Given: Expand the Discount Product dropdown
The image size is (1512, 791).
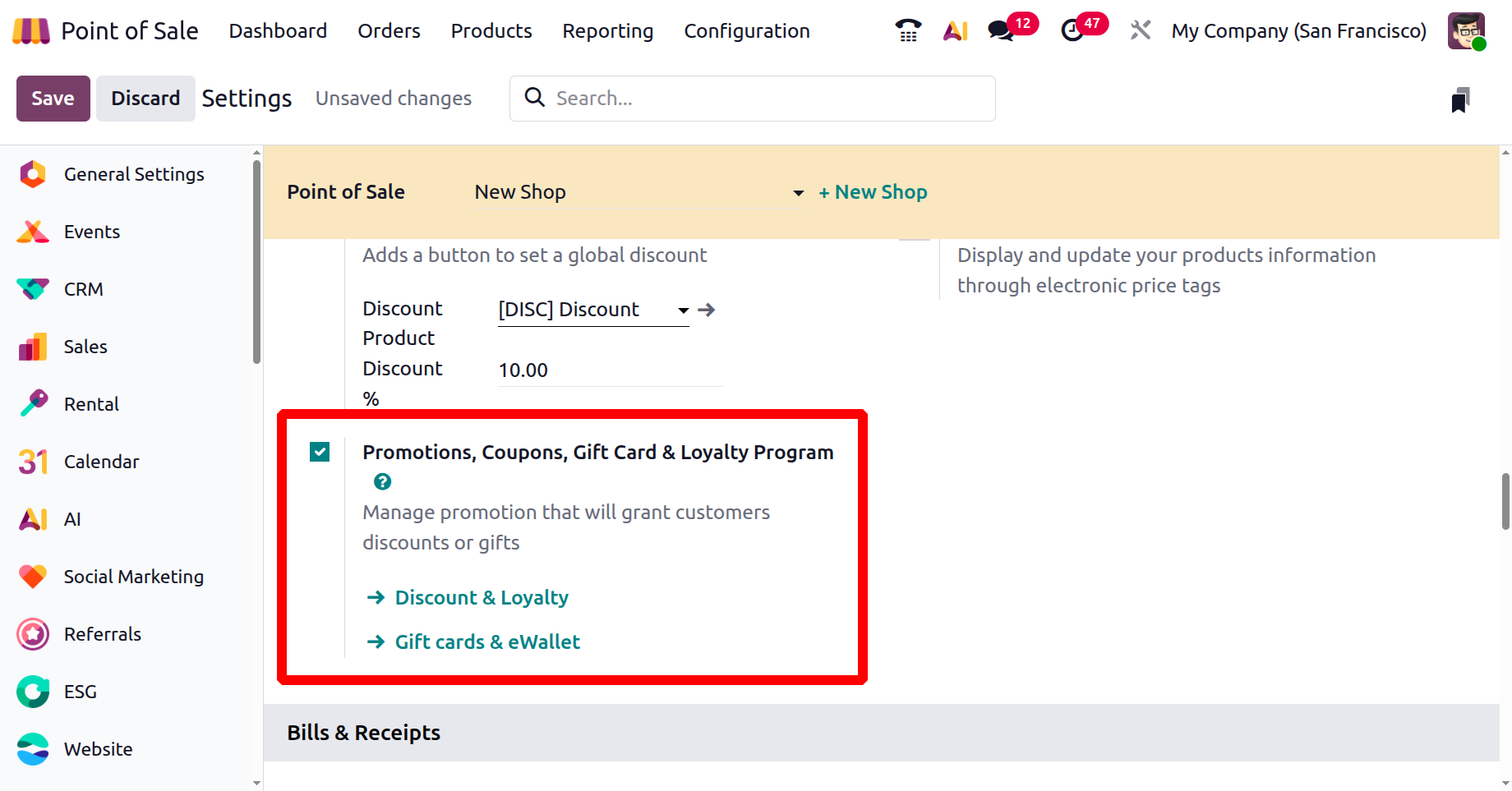Looking at the screenshot, I should pos(683,310).
